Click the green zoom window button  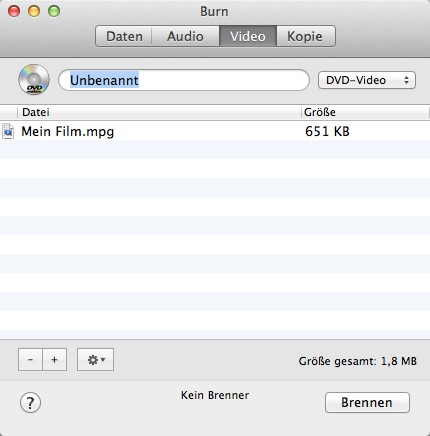click(54, 11)
